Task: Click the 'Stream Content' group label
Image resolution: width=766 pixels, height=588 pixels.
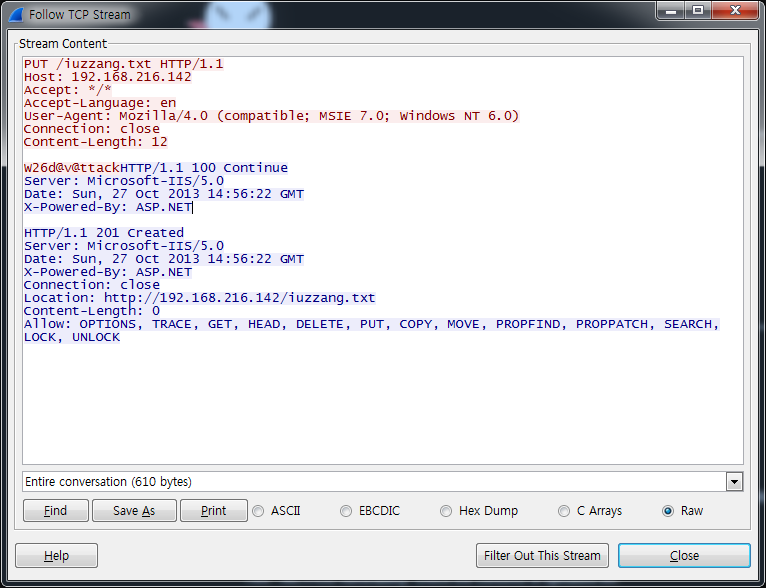Action: [63, 44]
